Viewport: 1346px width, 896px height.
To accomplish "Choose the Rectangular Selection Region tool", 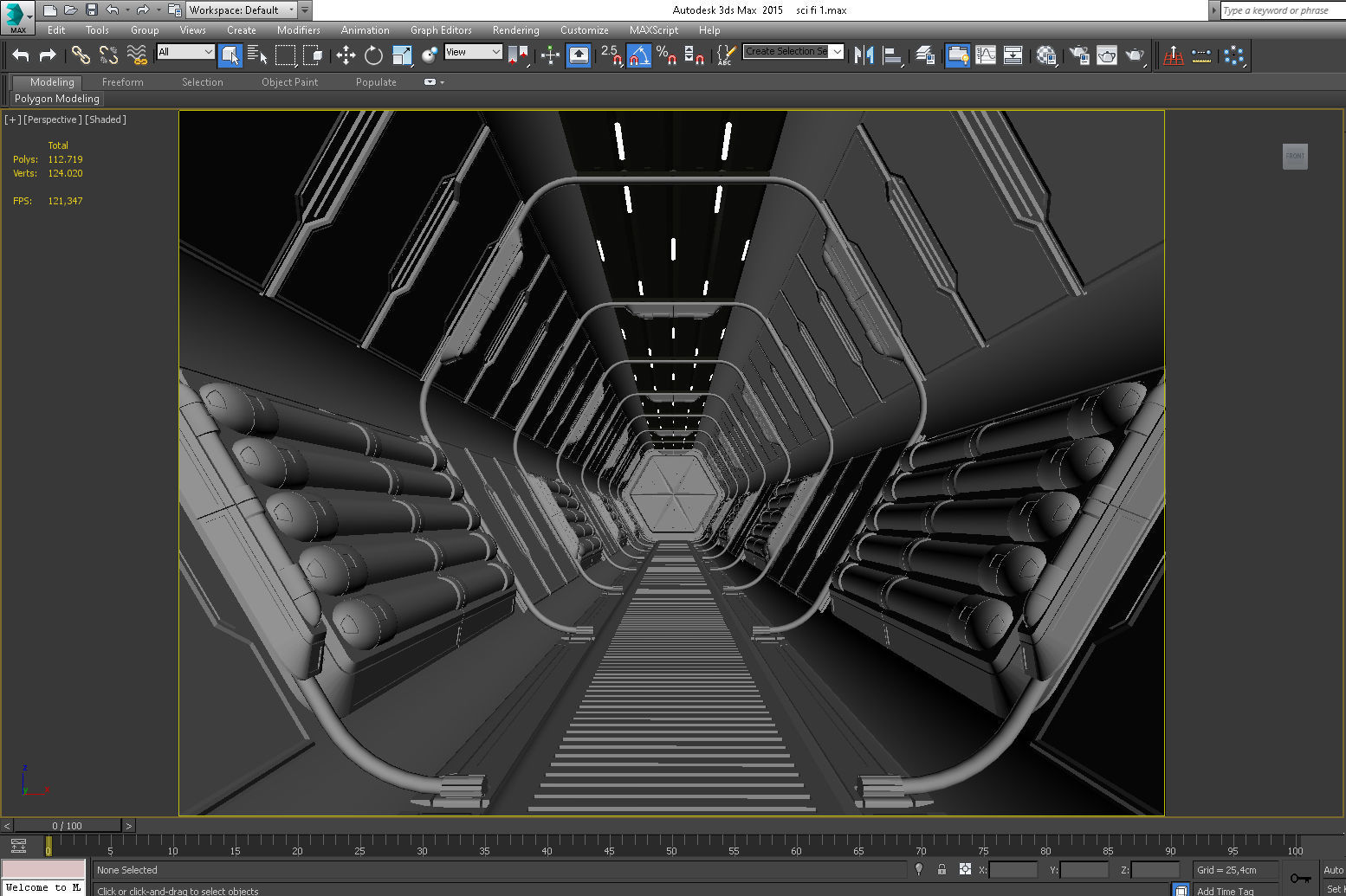I will coord(285,55).
